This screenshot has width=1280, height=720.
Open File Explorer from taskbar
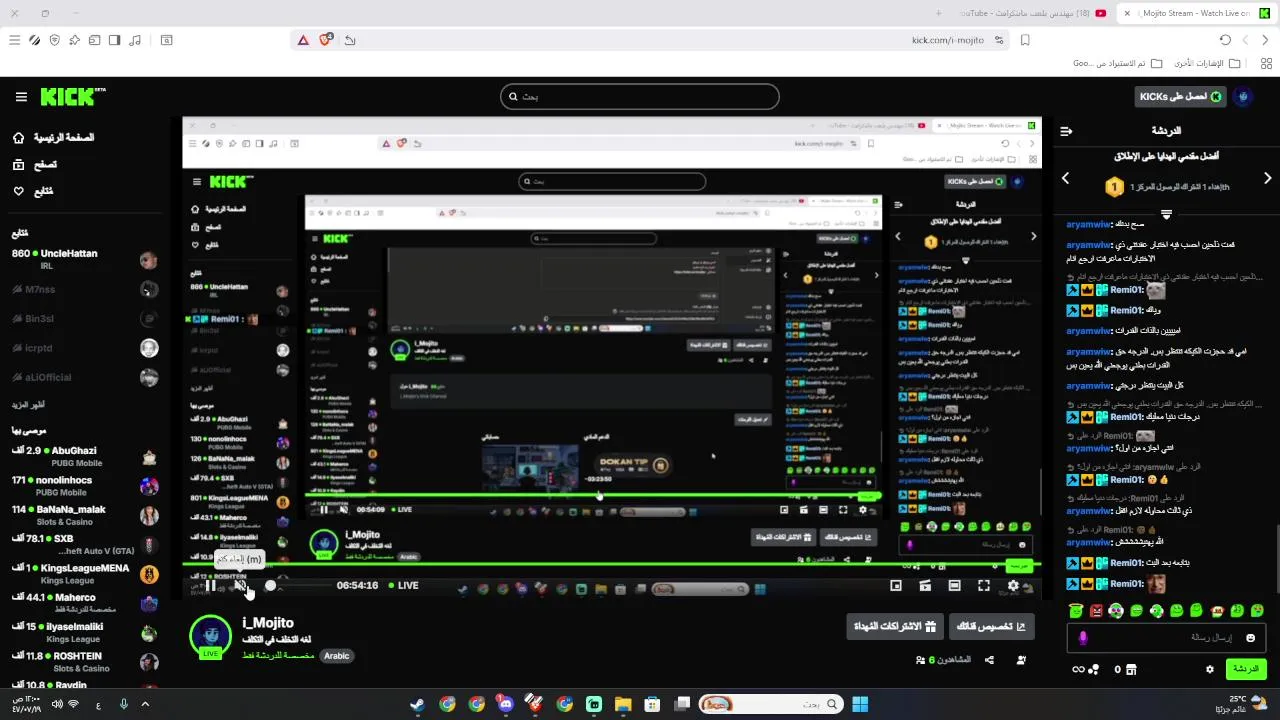pyautogui.click(x=623, y=704)
